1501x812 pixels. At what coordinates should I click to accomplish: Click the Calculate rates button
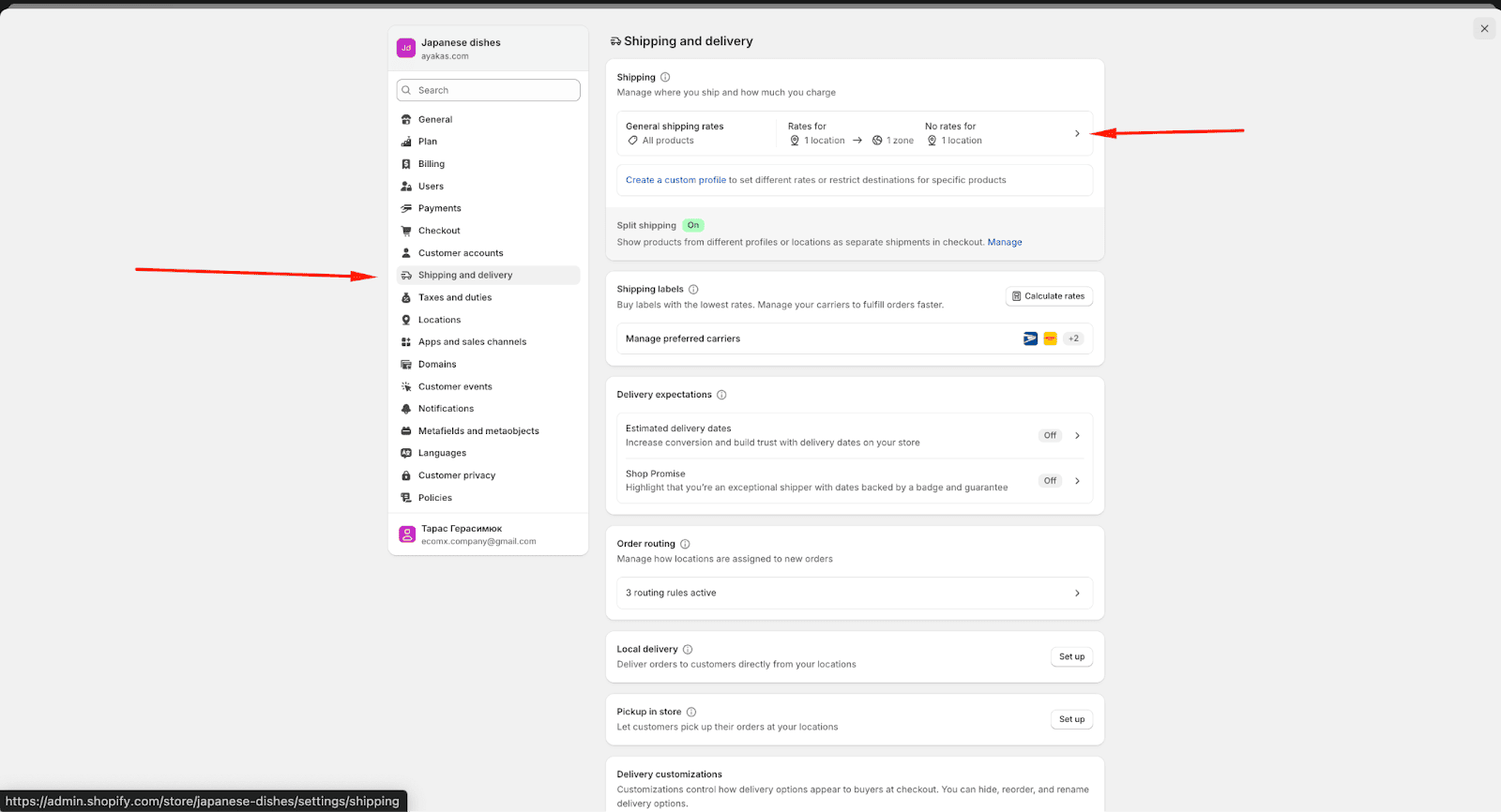point(1049,296)
